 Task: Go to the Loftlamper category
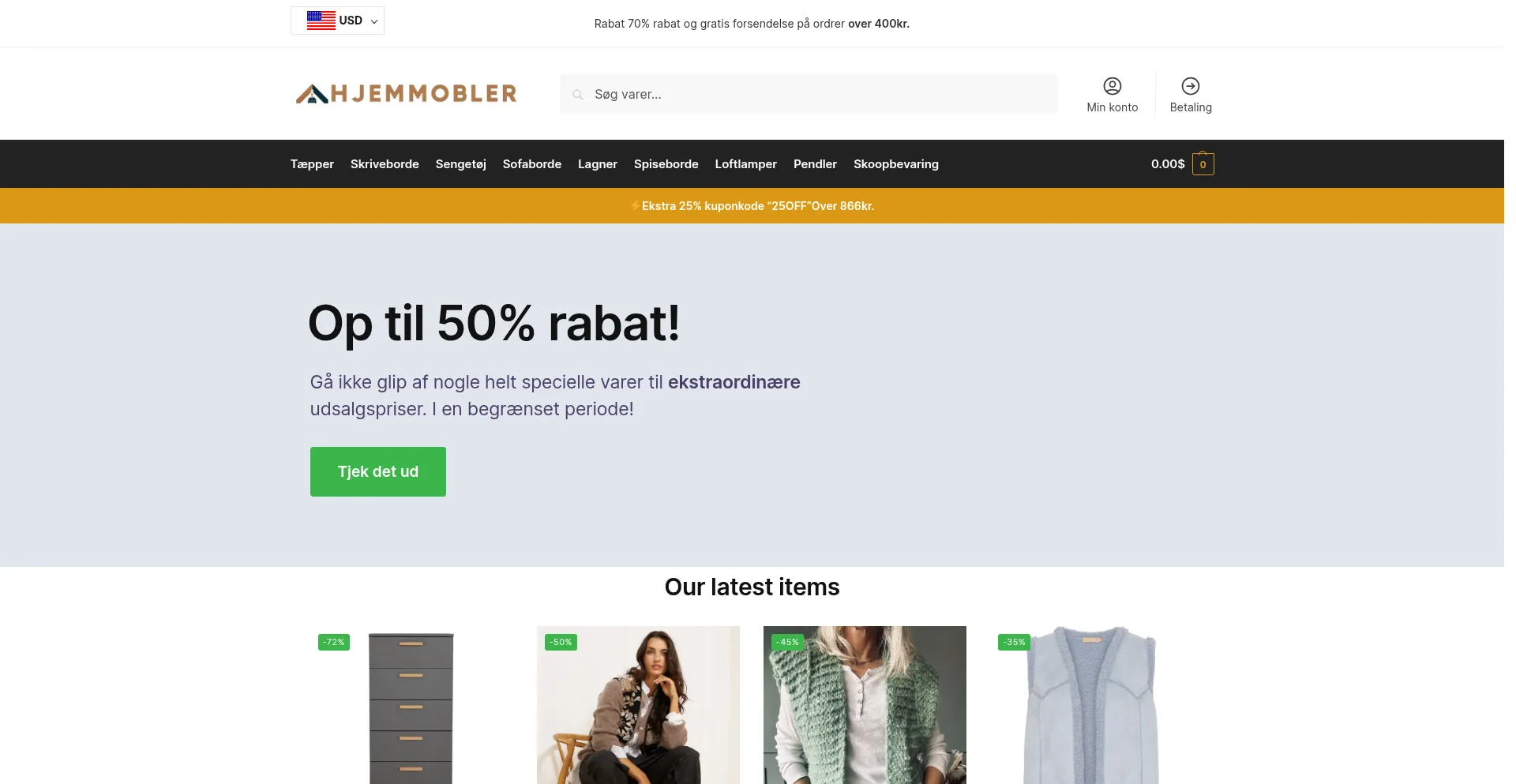click(x=745, y=164)
